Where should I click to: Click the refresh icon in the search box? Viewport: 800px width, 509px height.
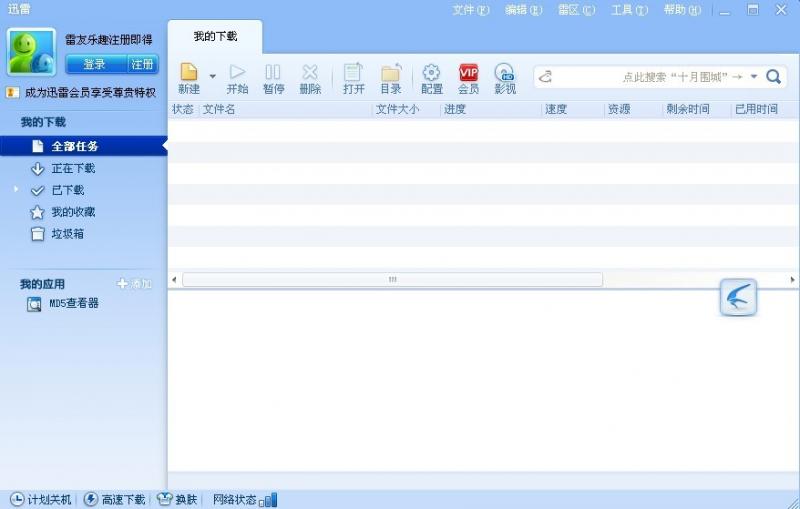point(545,77)
